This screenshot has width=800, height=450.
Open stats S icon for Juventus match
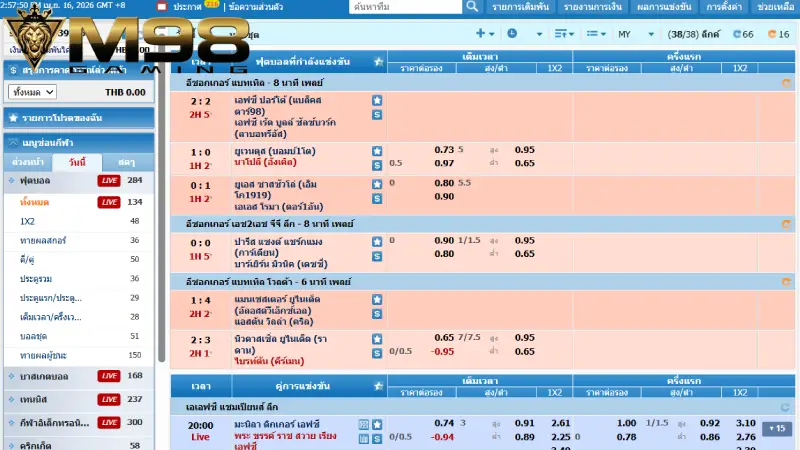point(377,165)
